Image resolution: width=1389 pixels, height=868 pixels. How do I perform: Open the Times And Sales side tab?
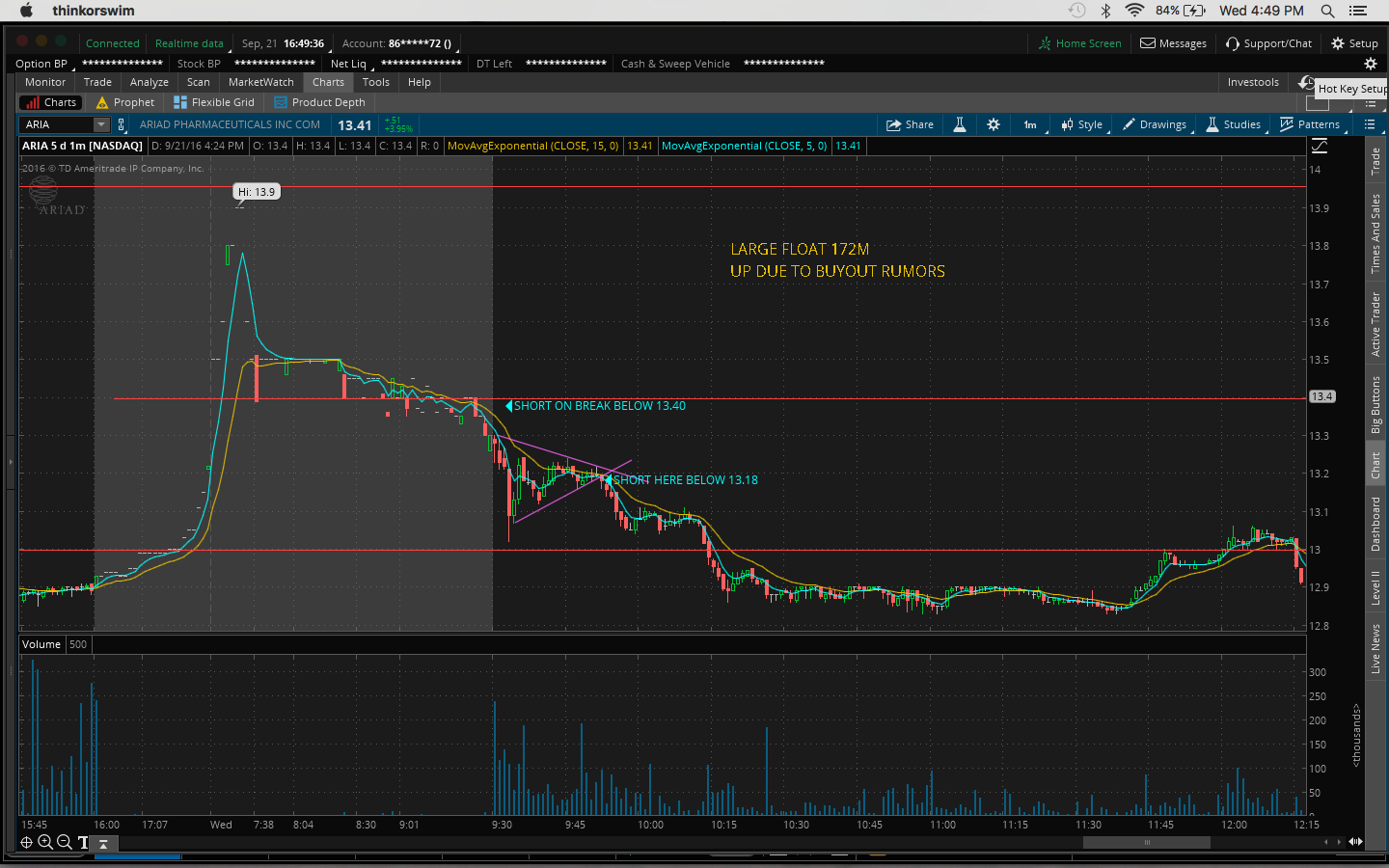(1375, 233)
